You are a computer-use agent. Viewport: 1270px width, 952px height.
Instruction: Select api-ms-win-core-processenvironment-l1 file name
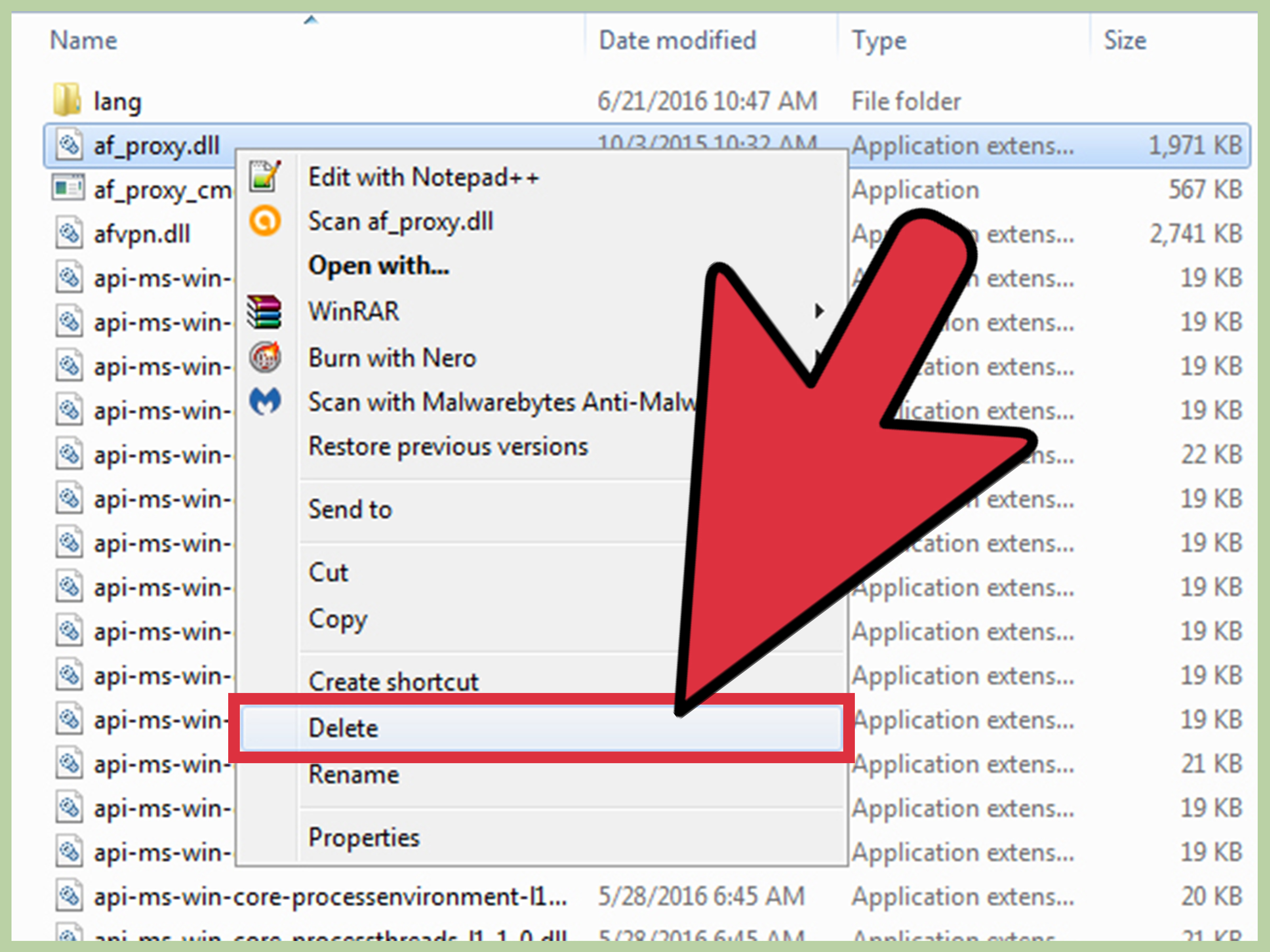tap(330, 896)
